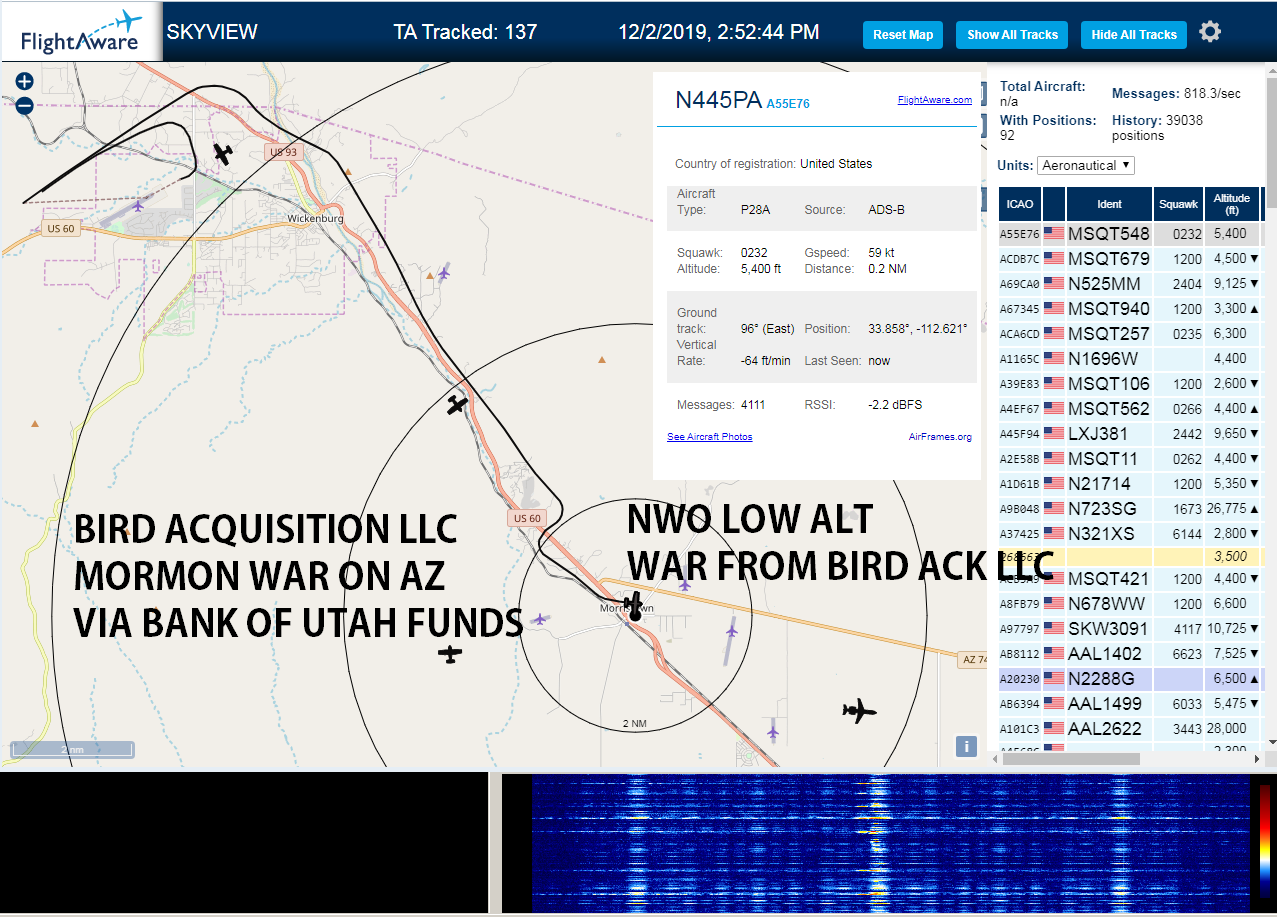The height and width of the screenshot is (917, 1277).
Task: Click US 60 shield near Morristown
Action: point(527,518)
